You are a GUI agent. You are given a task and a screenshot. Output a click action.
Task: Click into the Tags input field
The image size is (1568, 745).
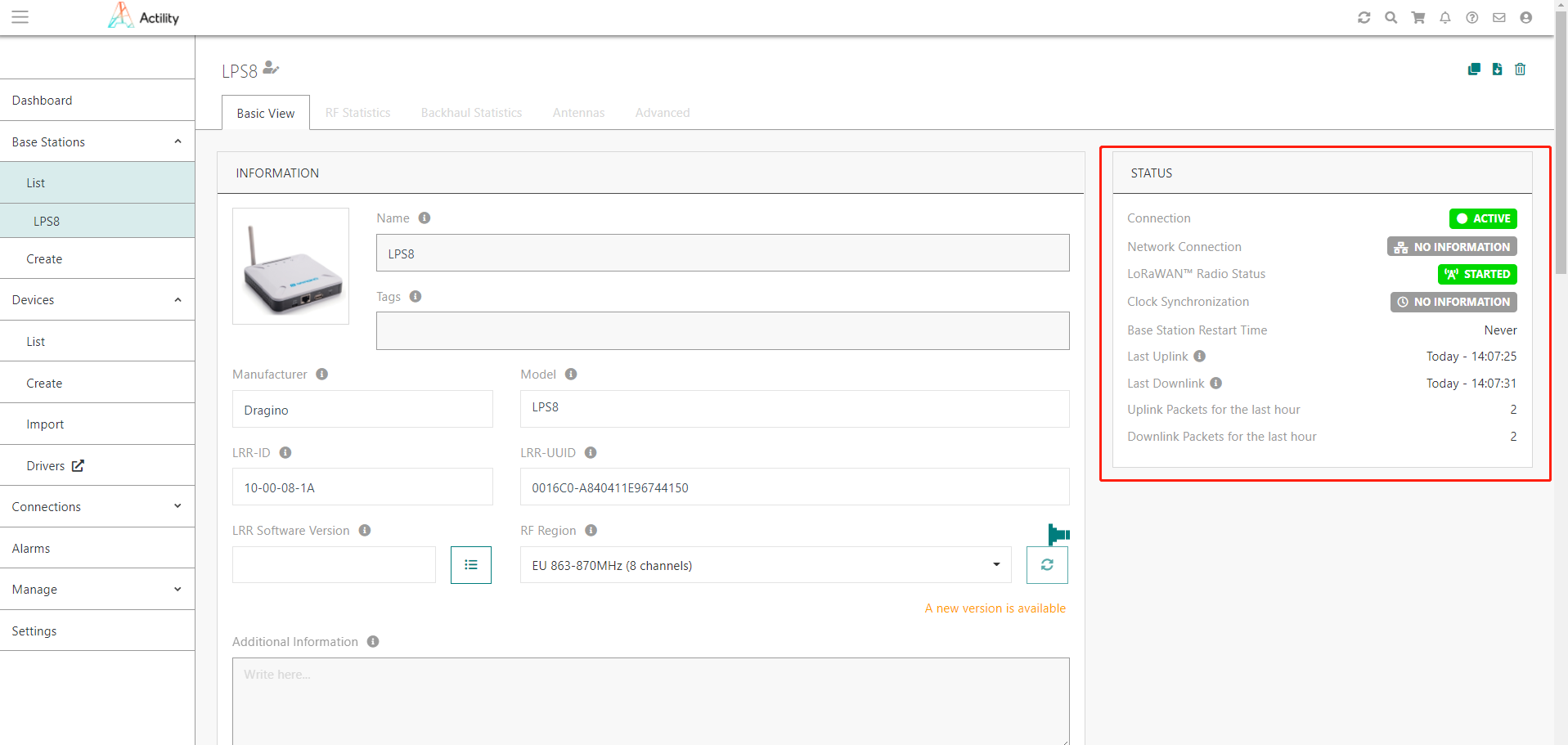coord(723,330)
